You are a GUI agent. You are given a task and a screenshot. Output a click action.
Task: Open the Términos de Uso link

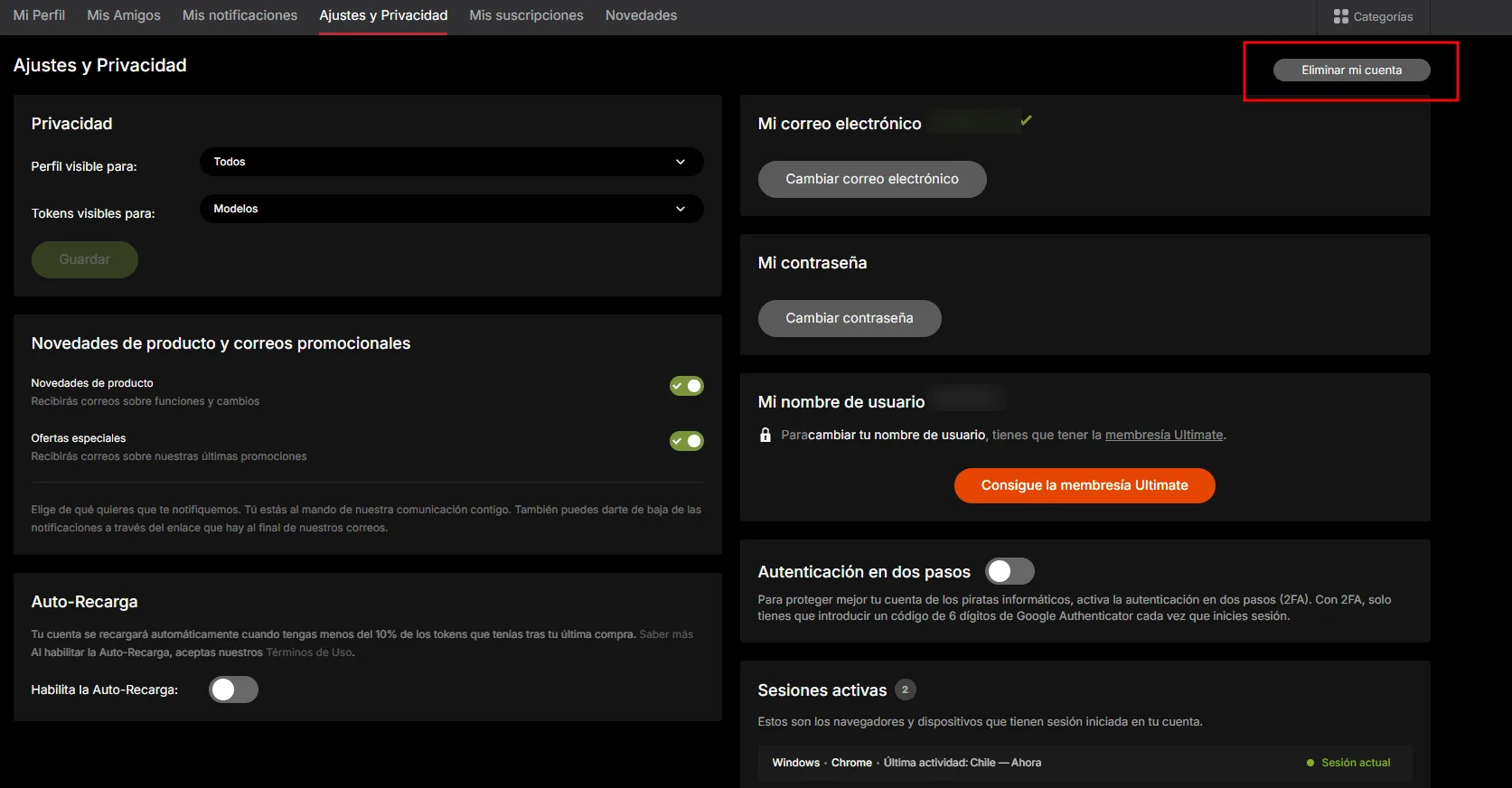pos(309,652)
